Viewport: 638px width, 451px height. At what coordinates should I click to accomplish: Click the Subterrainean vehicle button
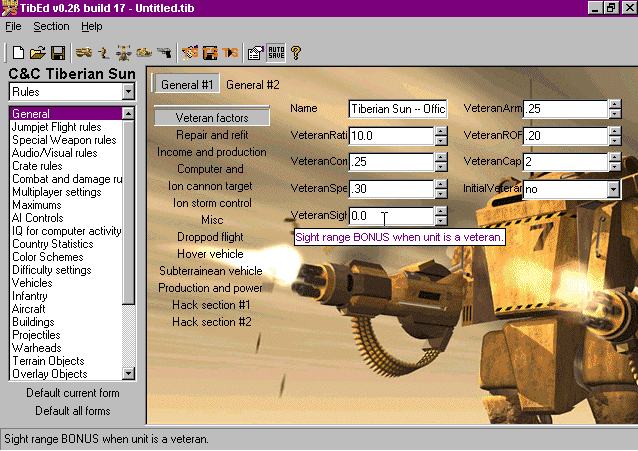click(212, 271)
